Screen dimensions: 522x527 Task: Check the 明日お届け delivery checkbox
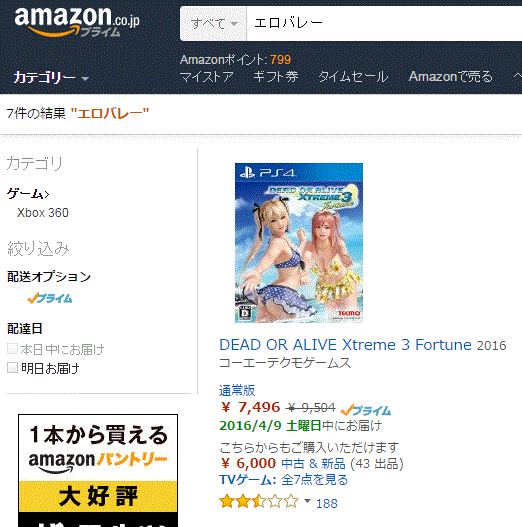pyautogui.click(x=12, y=368)
